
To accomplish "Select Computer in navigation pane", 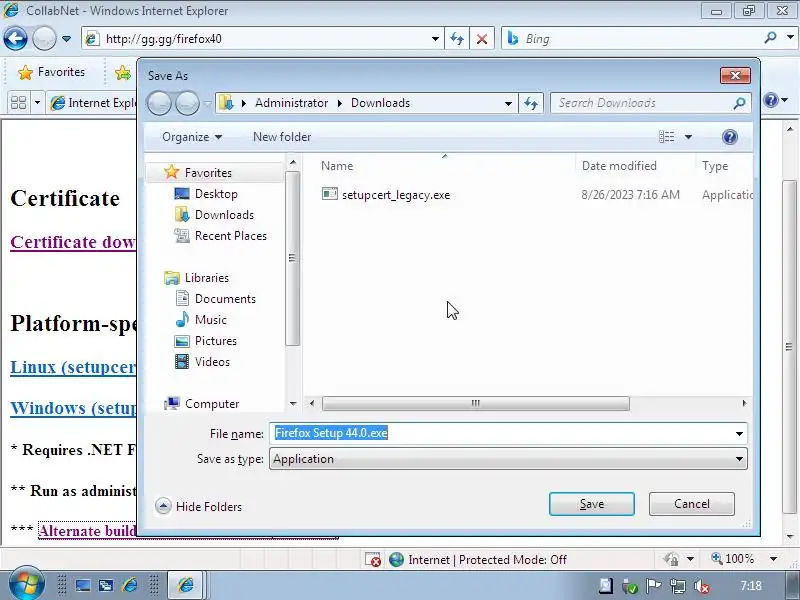I will (x=212, y=404).
